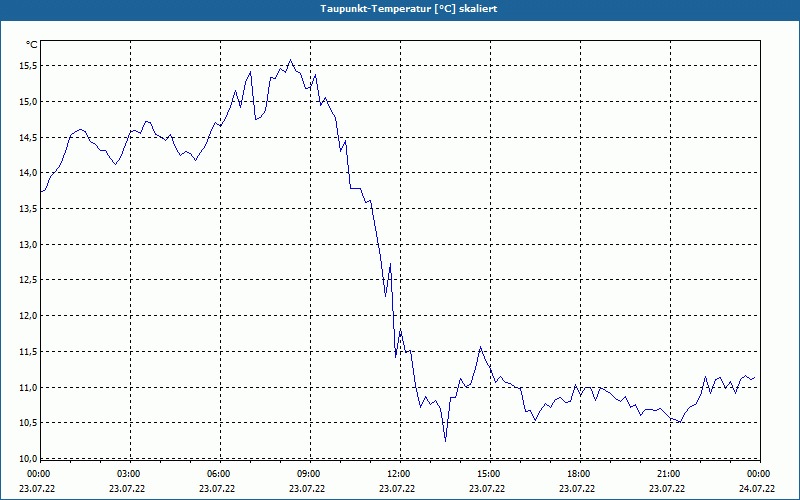Image resolution: width=800 pixels, height=500 pixels.
Task: Select the '11,0' y-axis label
Action: coord(28,387)
